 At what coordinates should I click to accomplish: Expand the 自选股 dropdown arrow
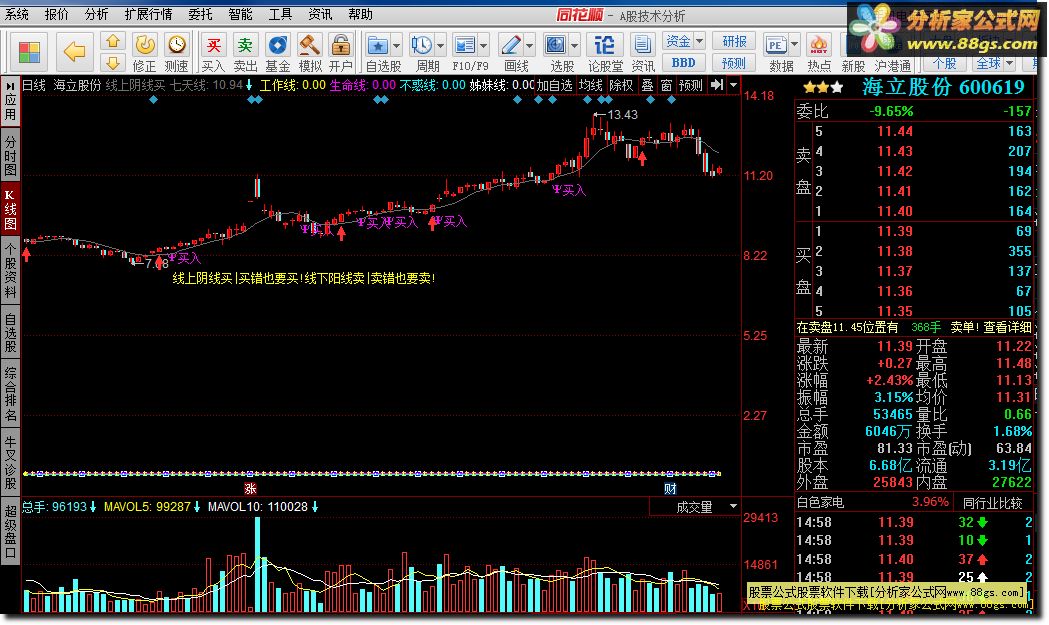(x=397, y=46)
